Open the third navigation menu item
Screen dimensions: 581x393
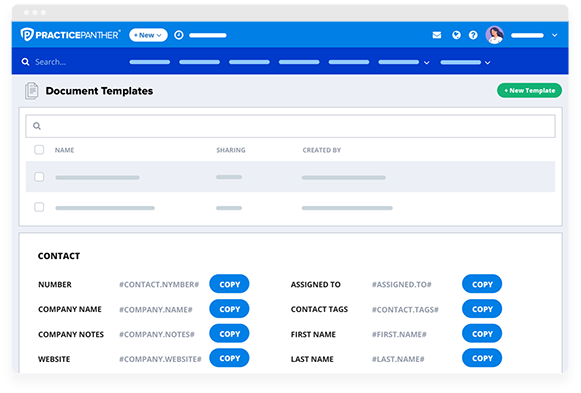(249, 62)
